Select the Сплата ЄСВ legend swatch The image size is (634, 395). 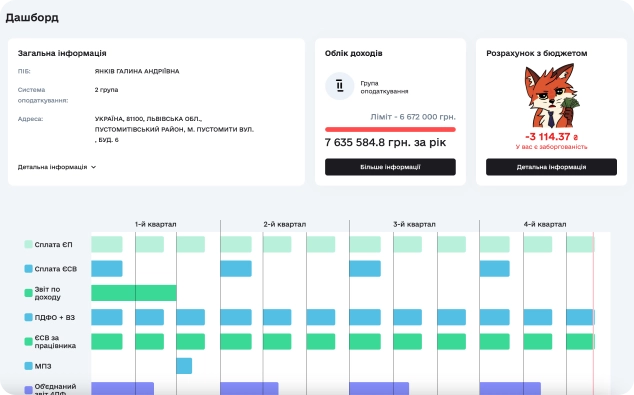[x=28, y=268]
